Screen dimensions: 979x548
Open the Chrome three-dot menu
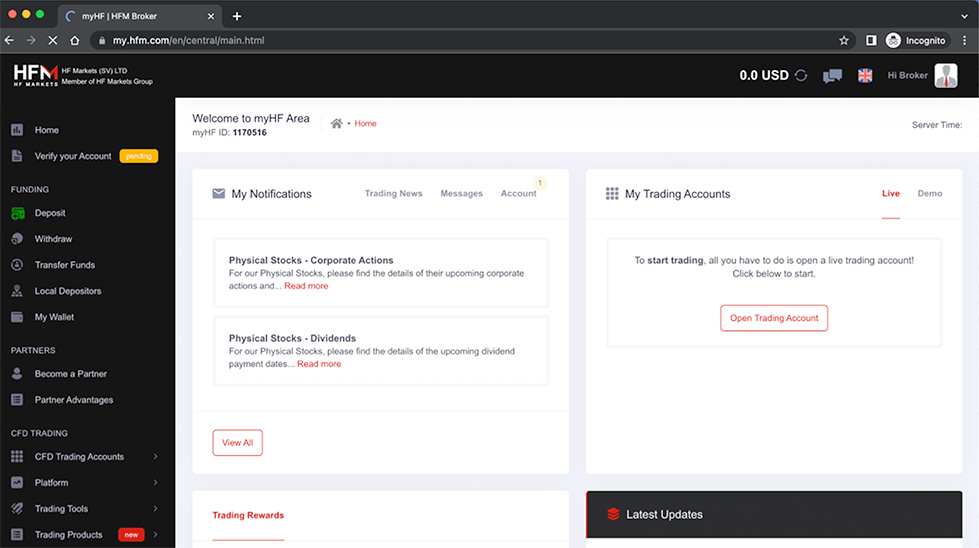click(965, 41)
